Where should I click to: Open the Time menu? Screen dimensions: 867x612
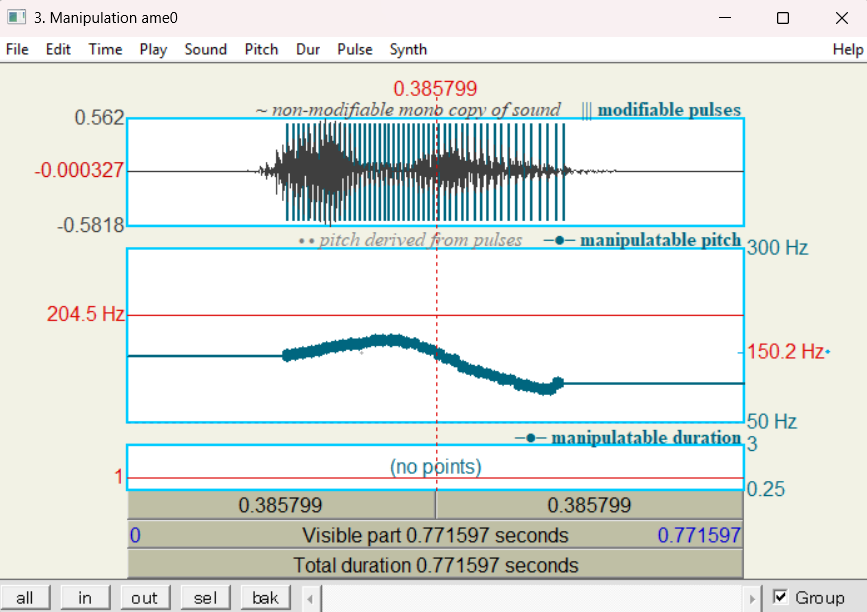[105, 50]
